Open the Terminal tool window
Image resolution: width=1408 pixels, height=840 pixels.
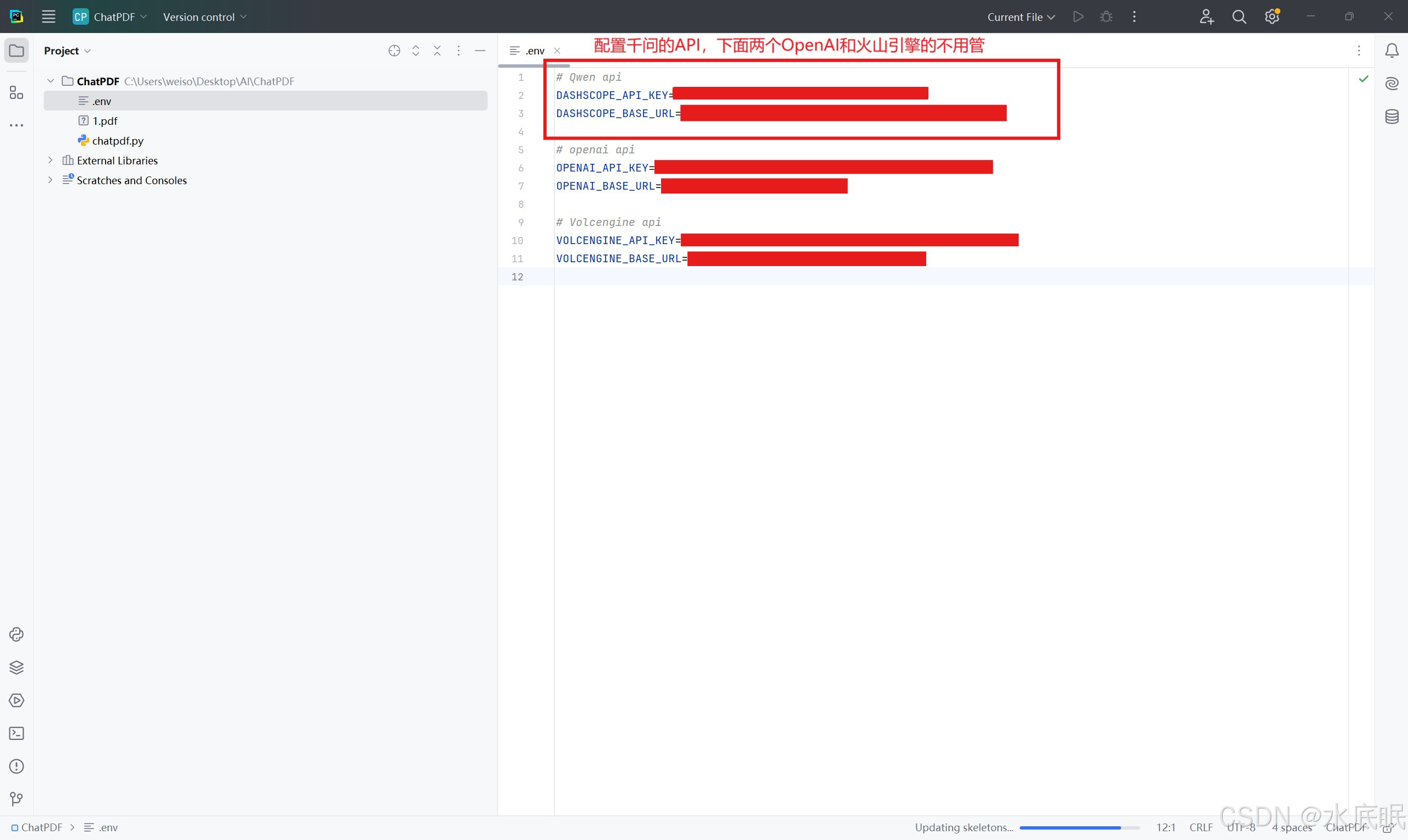[x=16, y=733]
